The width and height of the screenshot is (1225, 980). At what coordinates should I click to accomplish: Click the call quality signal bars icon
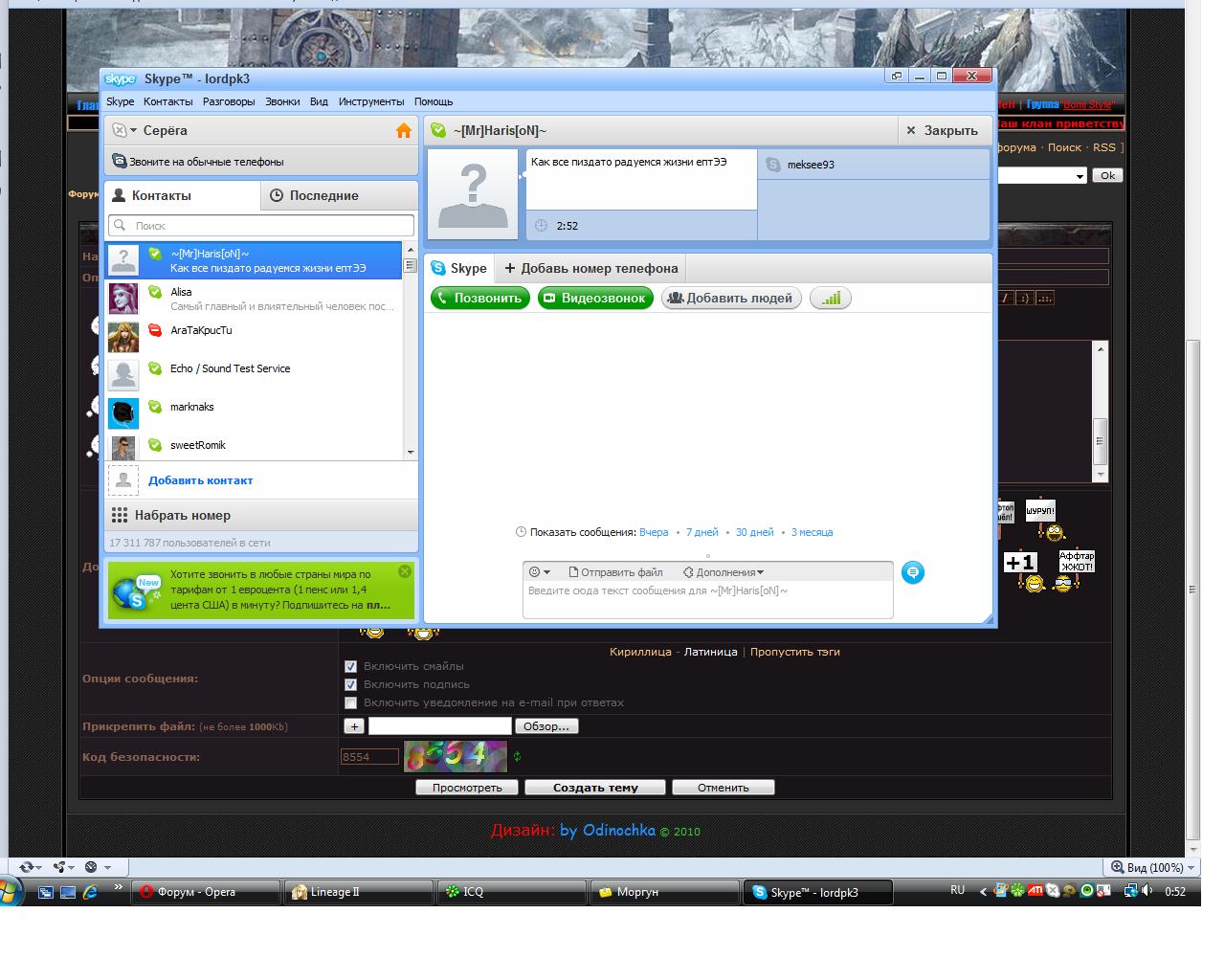point(831,298)
